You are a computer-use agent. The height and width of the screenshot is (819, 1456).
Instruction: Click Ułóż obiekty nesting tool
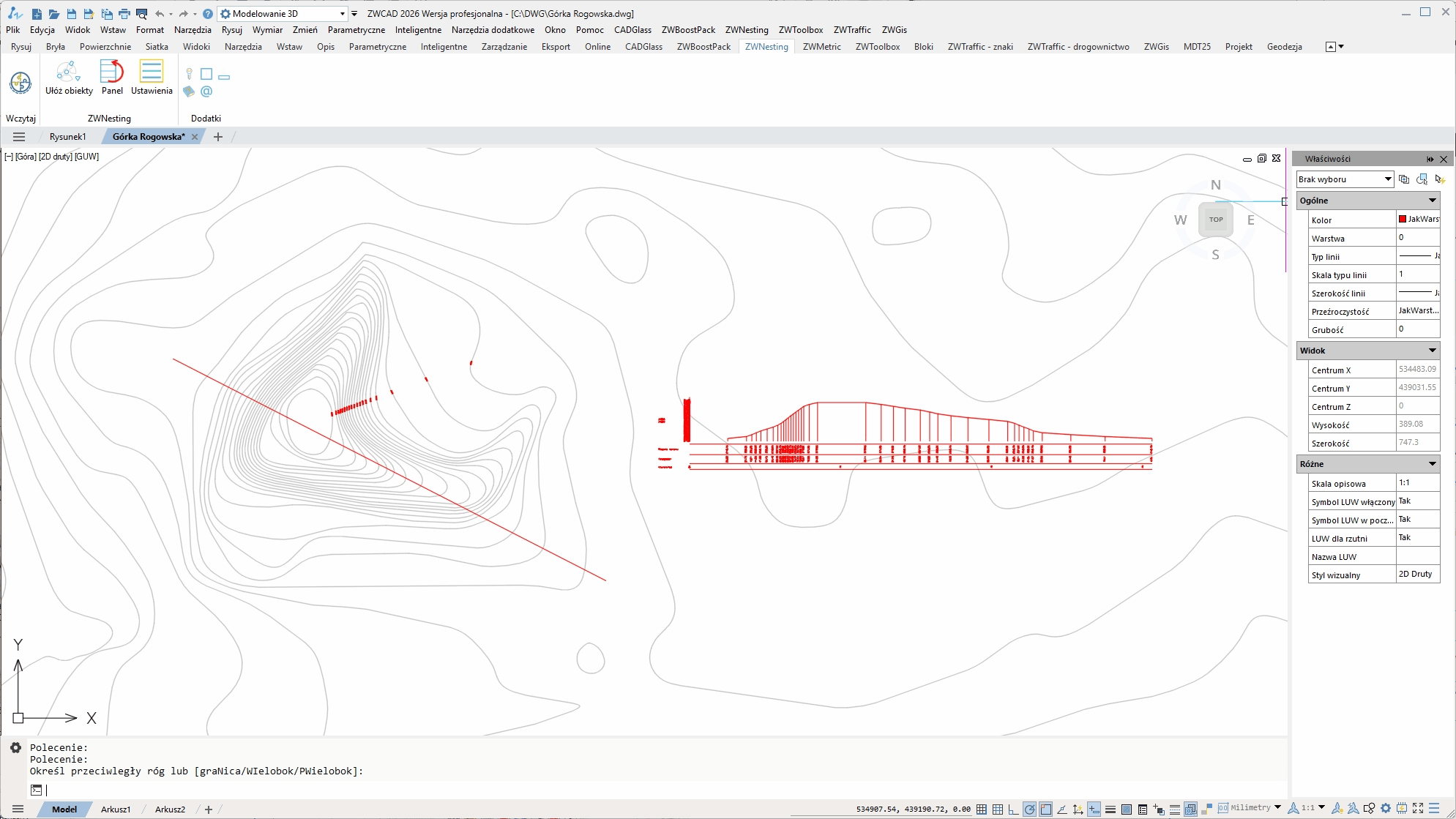pyautogui.click(x=69, y=78)
